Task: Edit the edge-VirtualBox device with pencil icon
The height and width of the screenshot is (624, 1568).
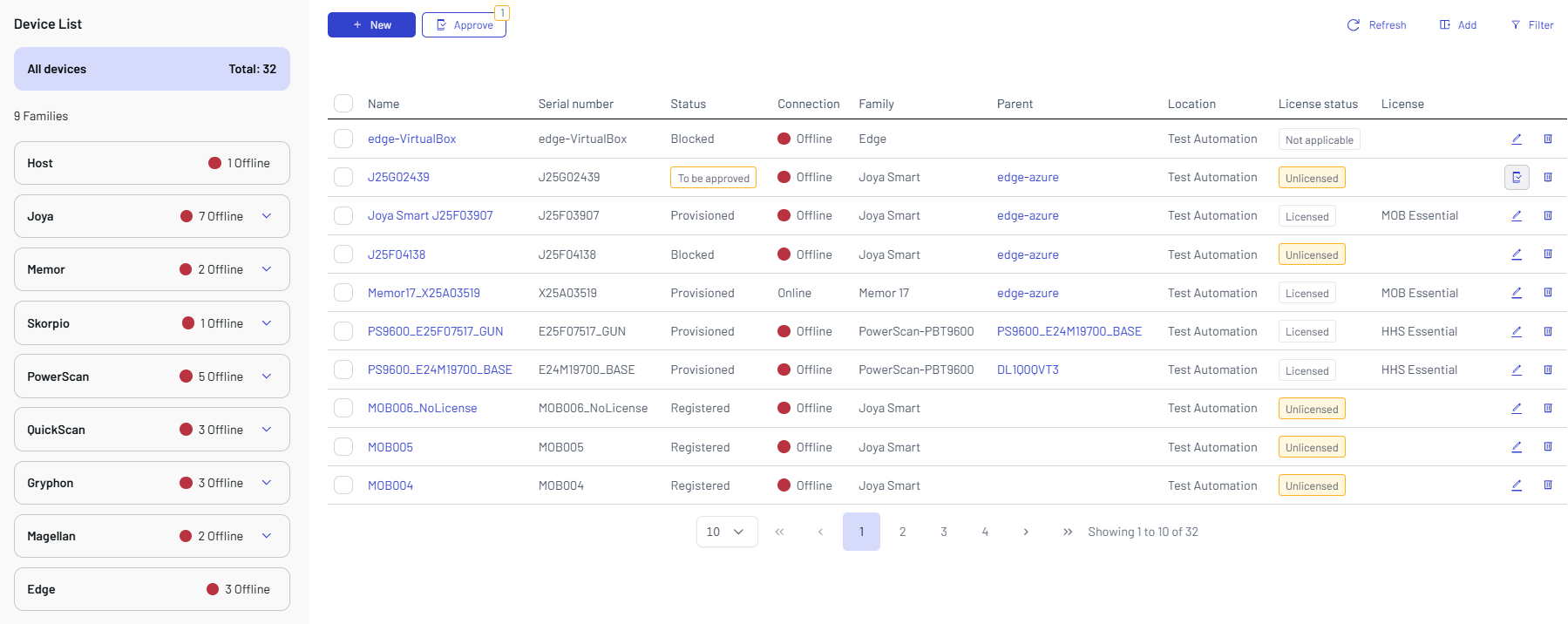Action: coord(1517,139)
